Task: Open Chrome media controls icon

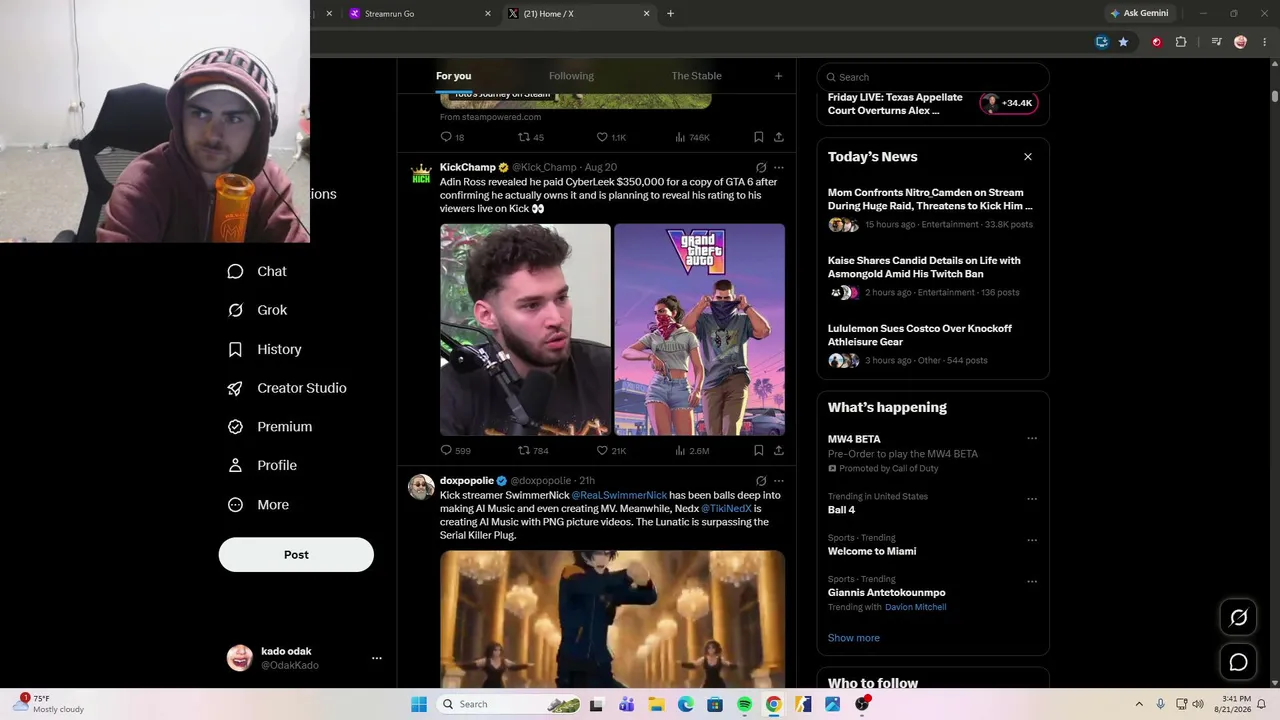Action: click(x=1216, y=42)
